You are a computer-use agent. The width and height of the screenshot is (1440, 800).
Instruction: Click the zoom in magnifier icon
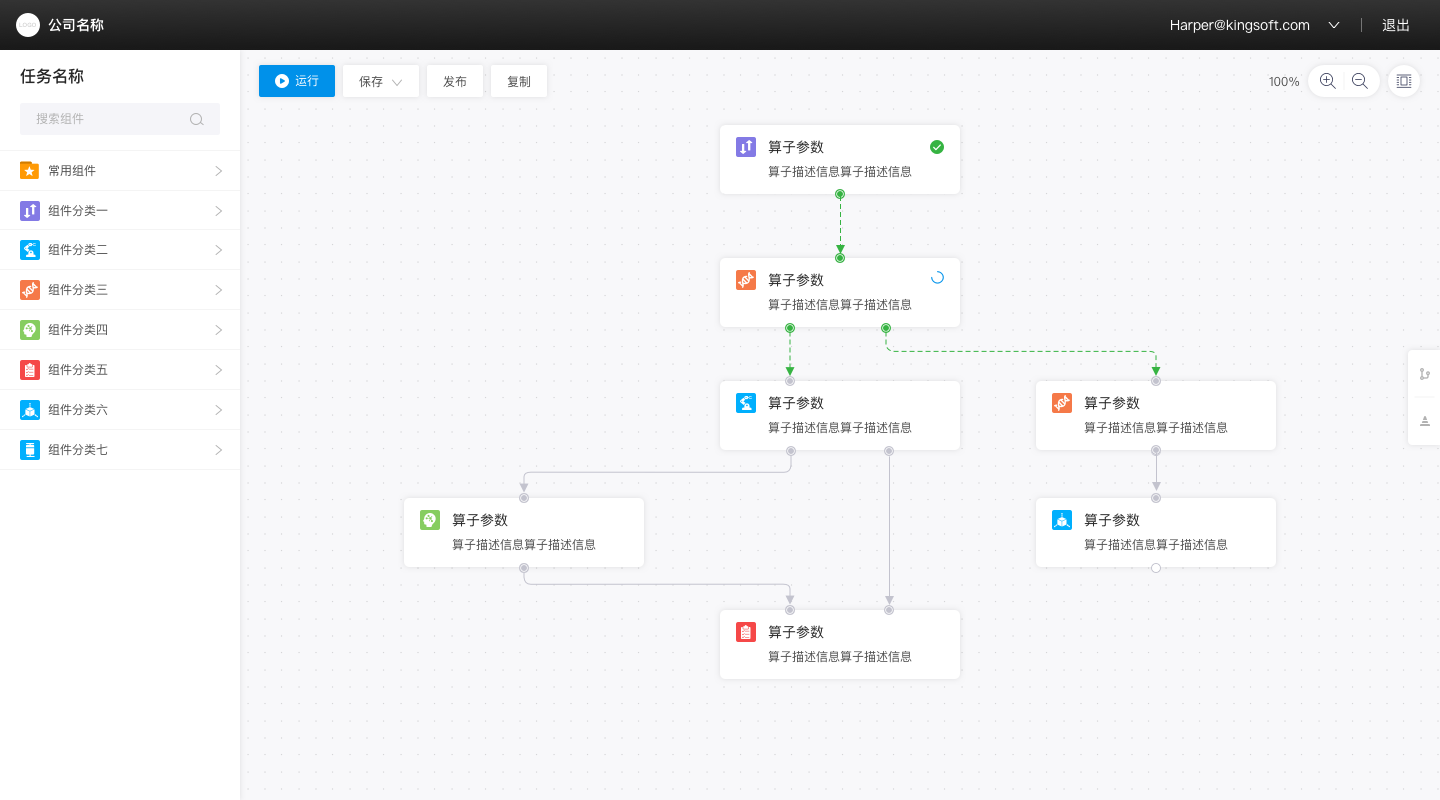(x=1327, y=81)
